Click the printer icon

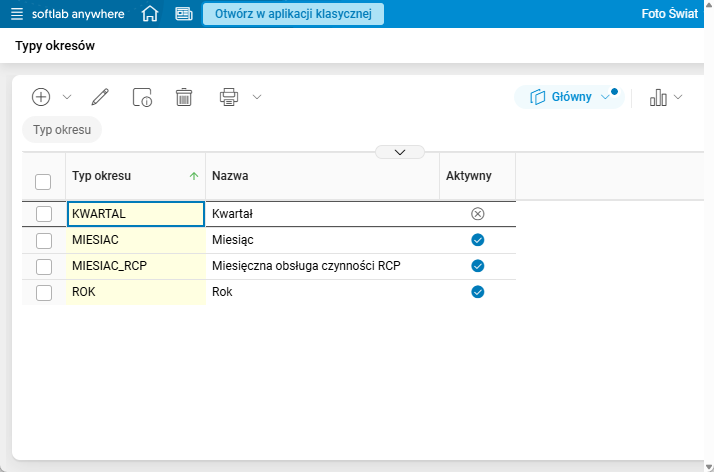coord(229,97)
